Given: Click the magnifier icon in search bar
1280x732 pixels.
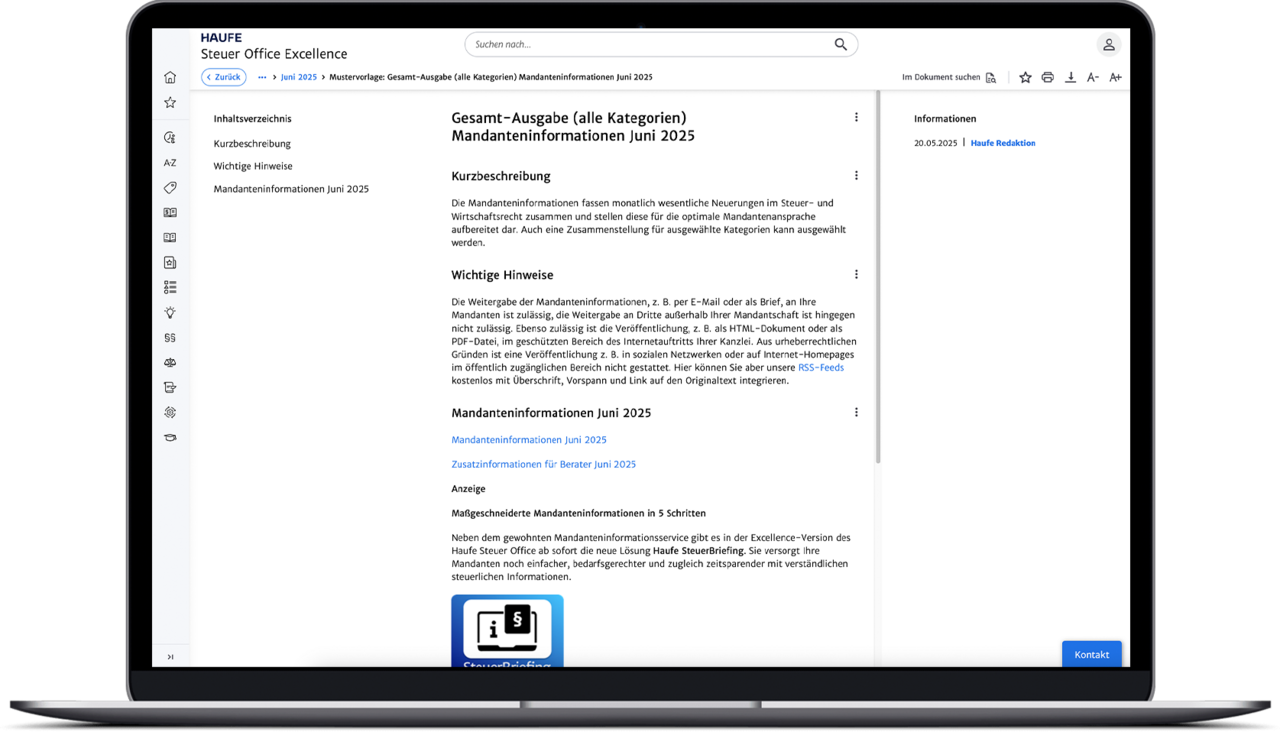Looking at the screenshot, I should (840, 44).
